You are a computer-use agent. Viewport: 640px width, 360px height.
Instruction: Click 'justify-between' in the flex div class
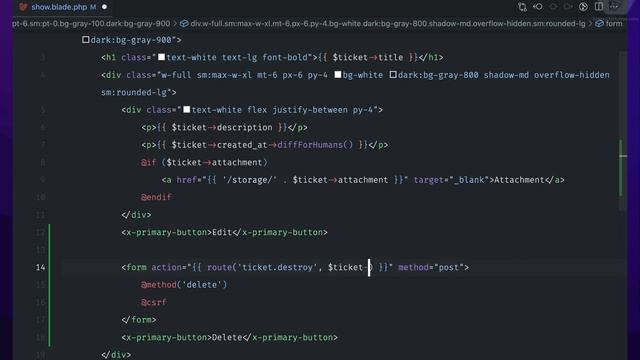[x=310, y=110]
